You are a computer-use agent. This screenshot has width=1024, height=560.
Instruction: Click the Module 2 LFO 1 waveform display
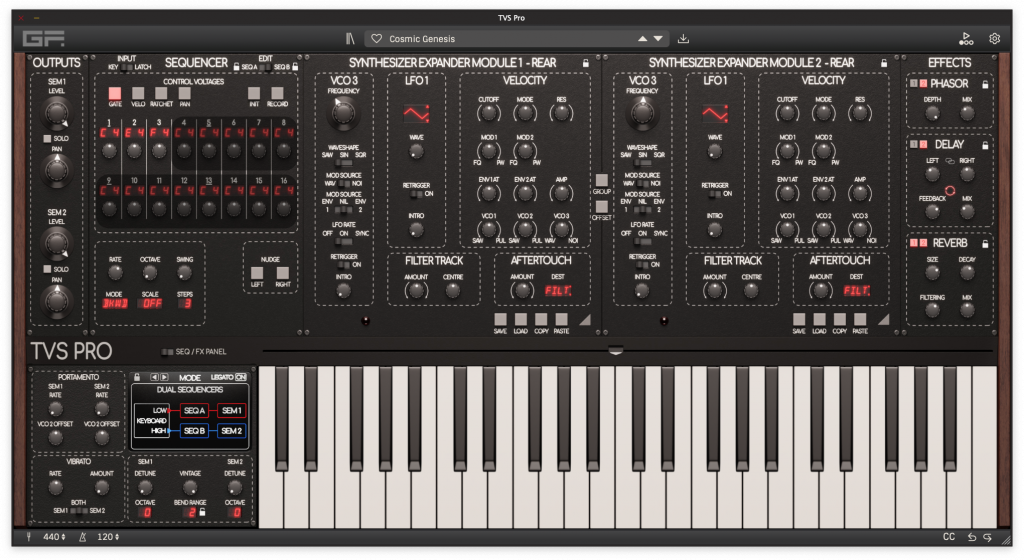point(715,114)
